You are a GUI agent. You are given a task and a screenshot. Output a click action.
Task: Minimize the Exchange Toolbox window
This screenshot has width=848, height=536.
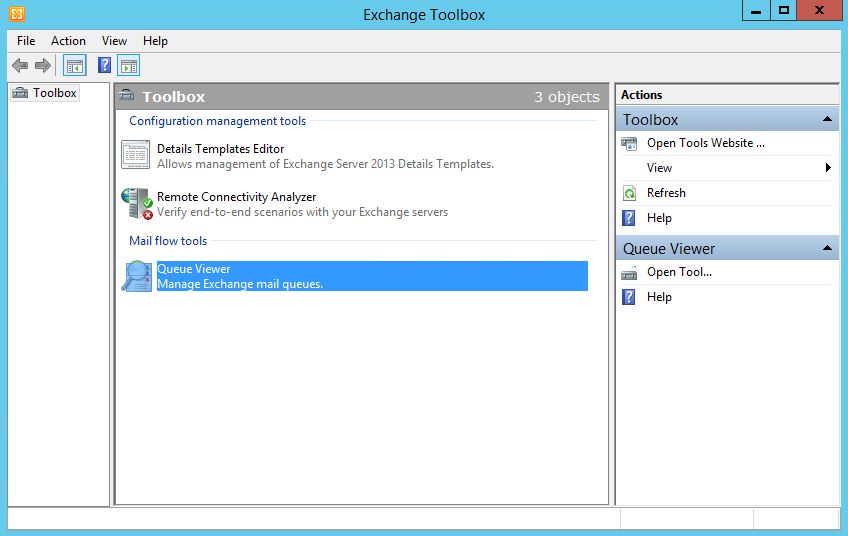tap(756, 10)
